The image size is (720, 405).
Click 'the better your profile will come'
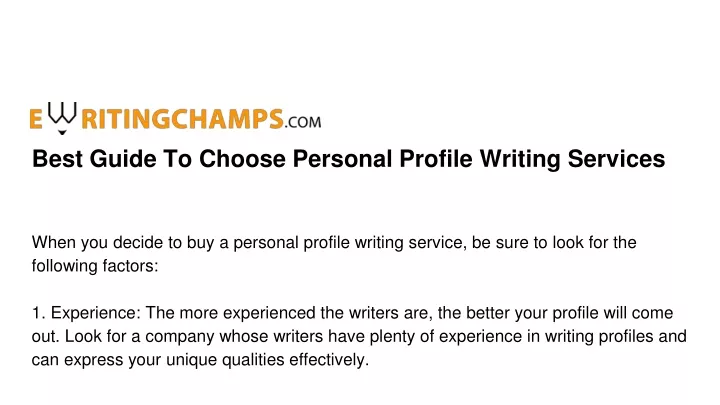[556, 313]
